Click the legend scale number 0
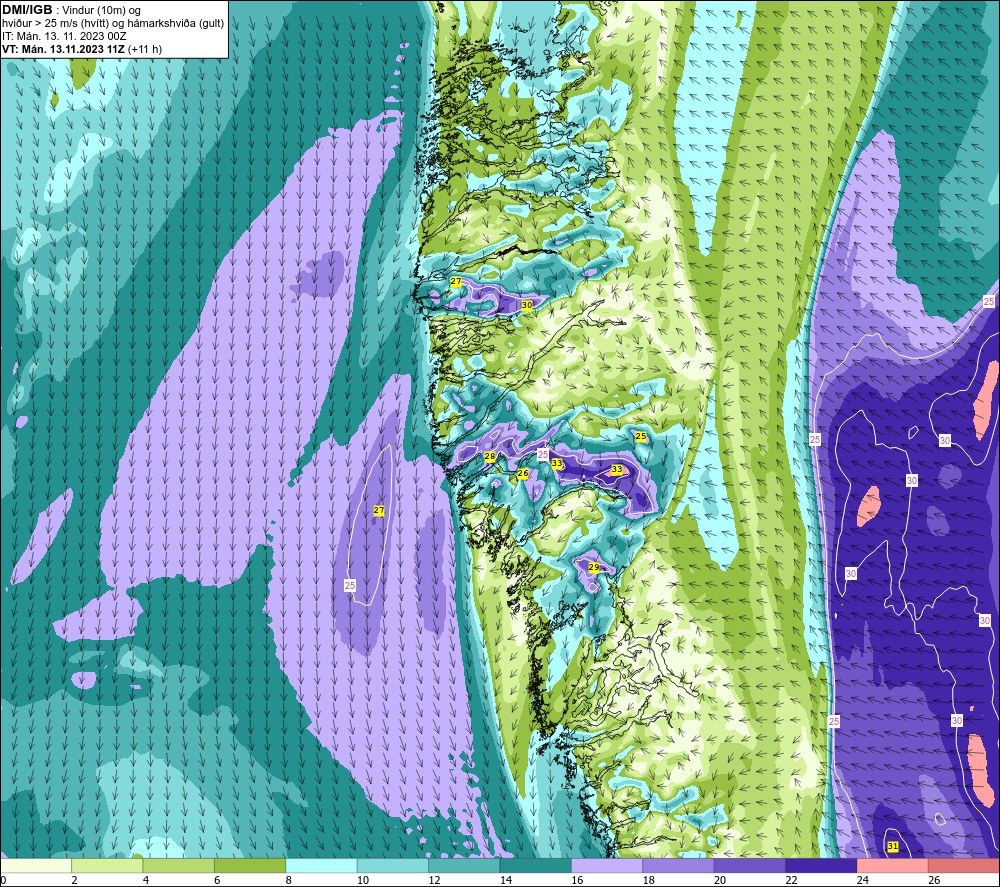The image size is (1000, 887). point(3,880)
